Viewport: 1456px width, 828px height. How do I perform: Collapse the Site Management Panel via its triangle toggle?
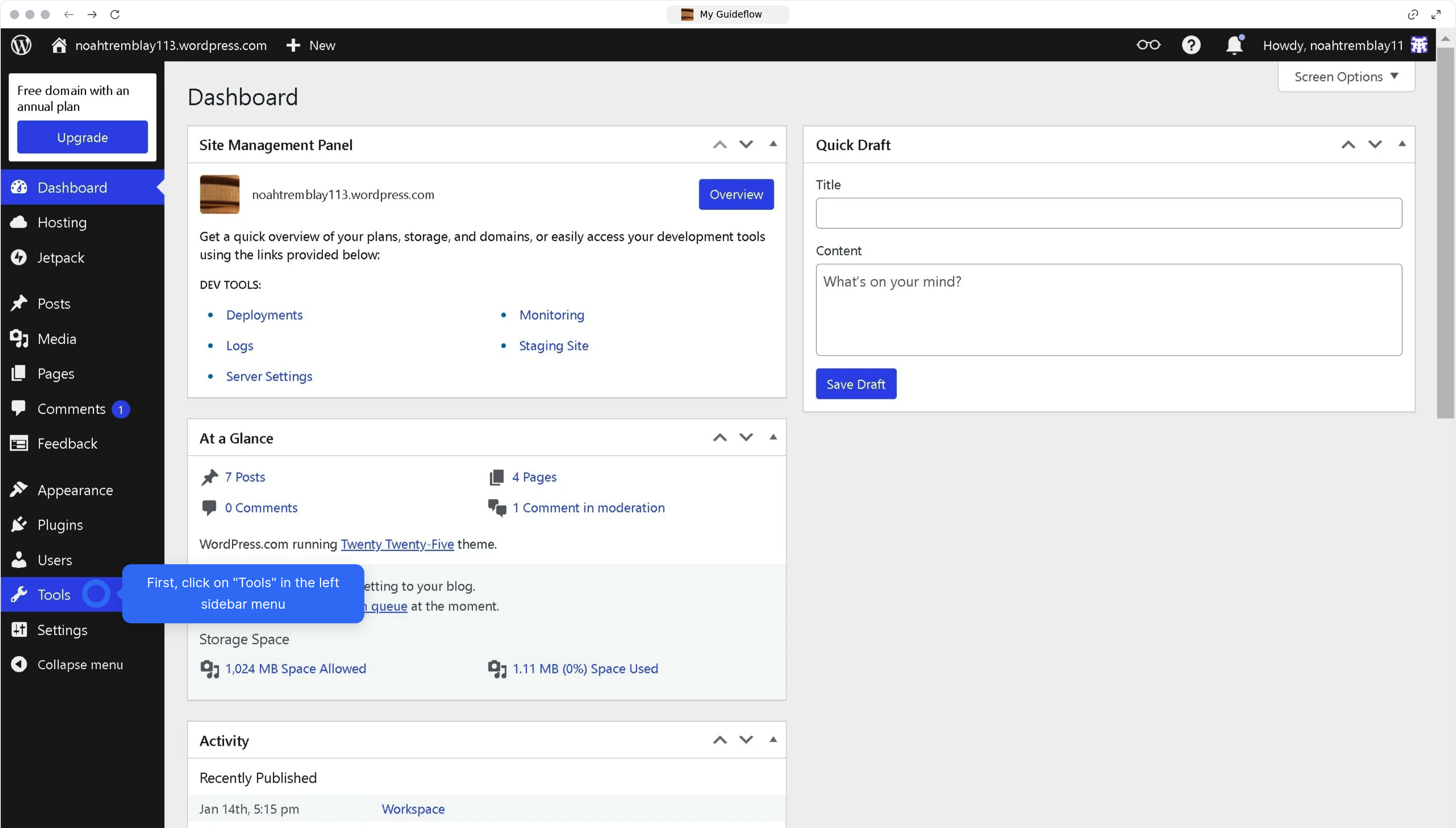pos(773,144)
